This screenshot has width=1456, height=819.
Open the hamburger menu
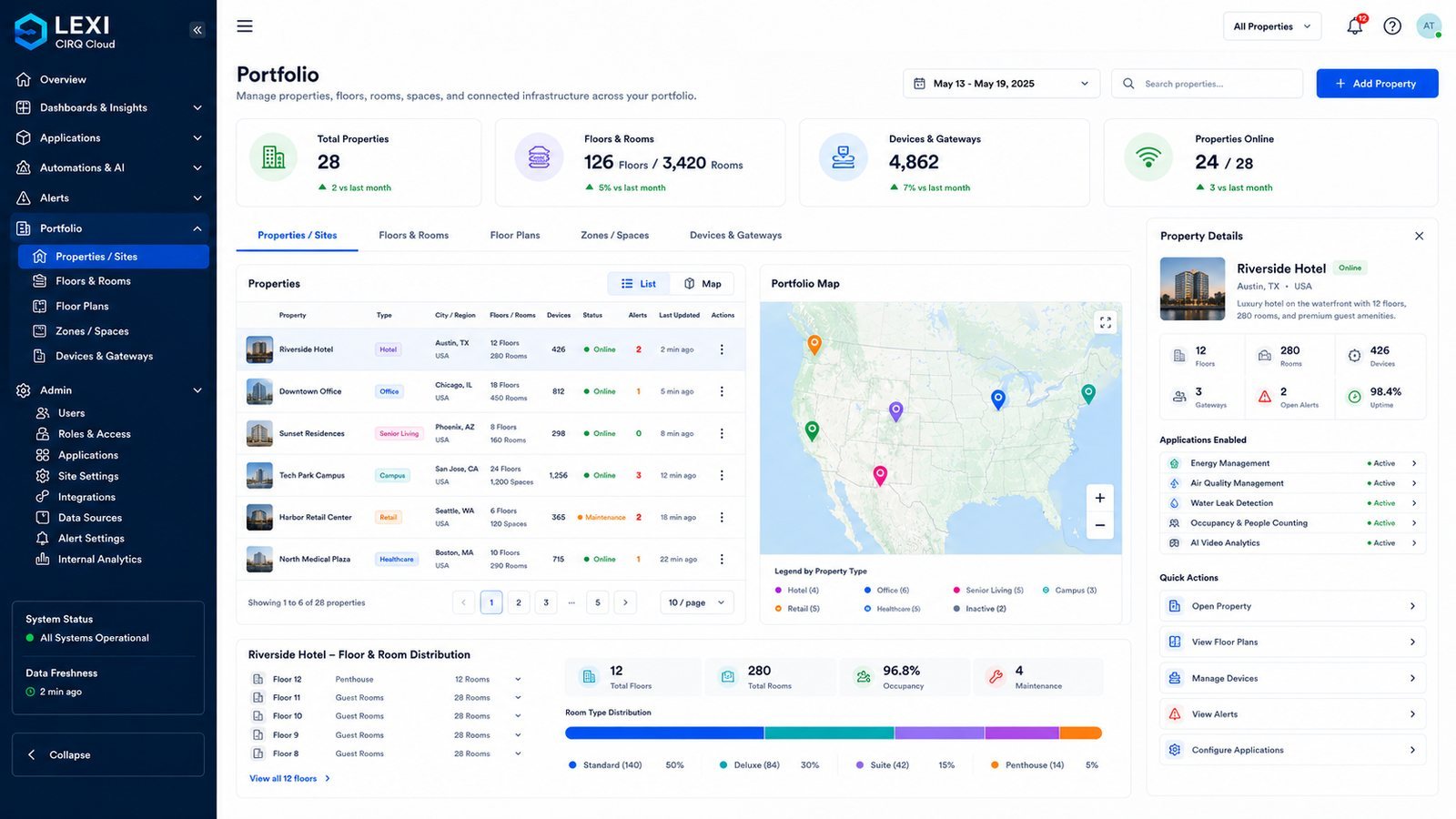coord(245,26)
